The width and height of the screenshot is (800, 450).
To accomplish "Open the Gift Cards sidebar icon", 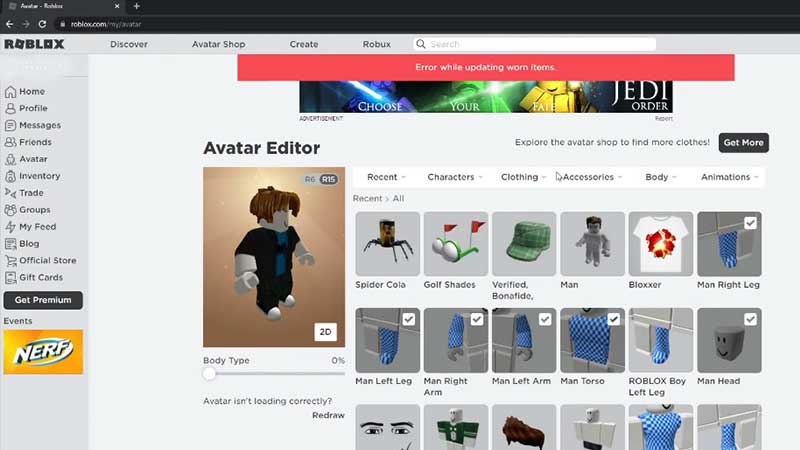I will click(x=10, y=278).
